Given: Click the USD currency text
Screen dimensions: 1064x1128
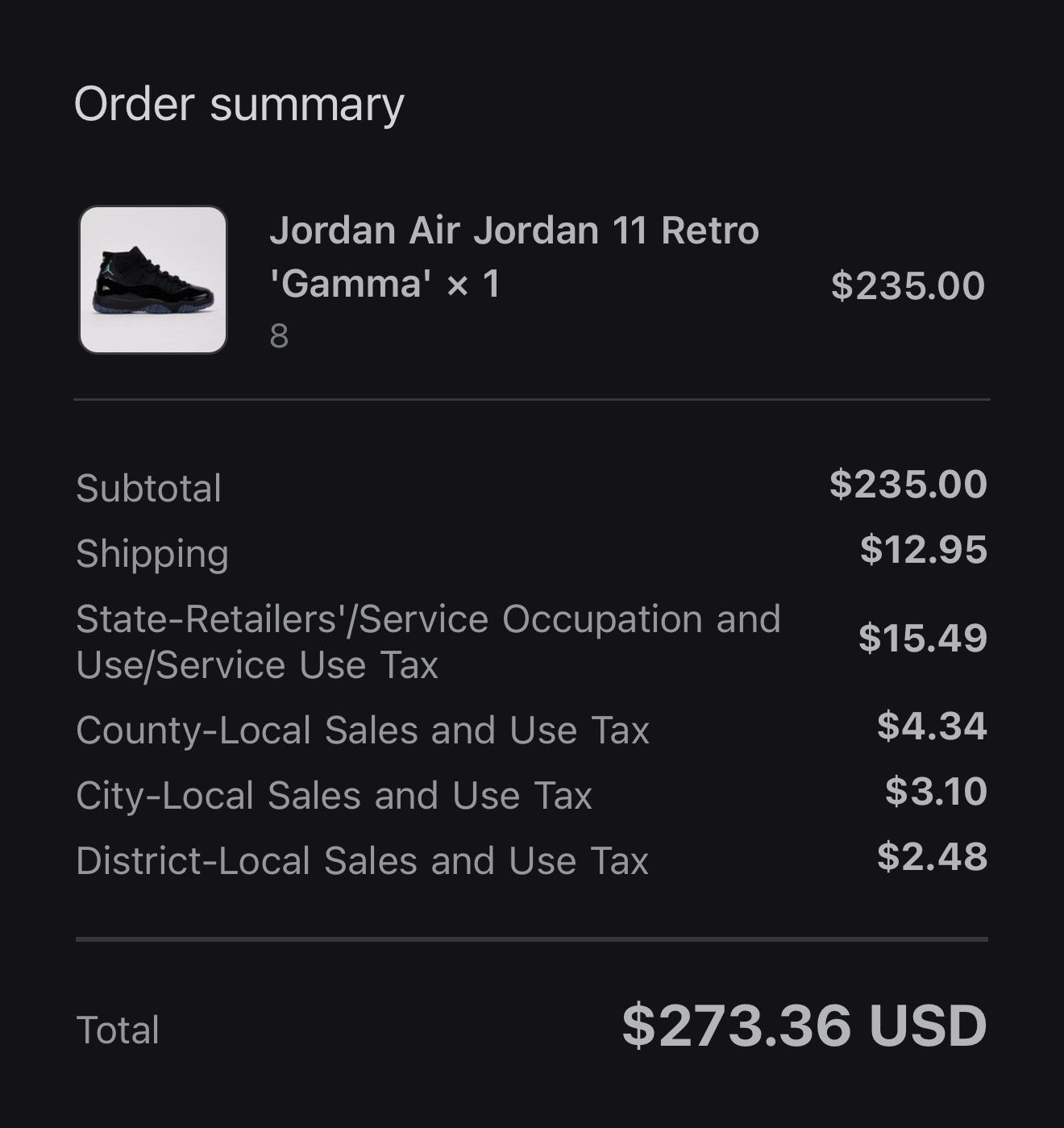Looking at the screenshot, I should point(927,1026).
